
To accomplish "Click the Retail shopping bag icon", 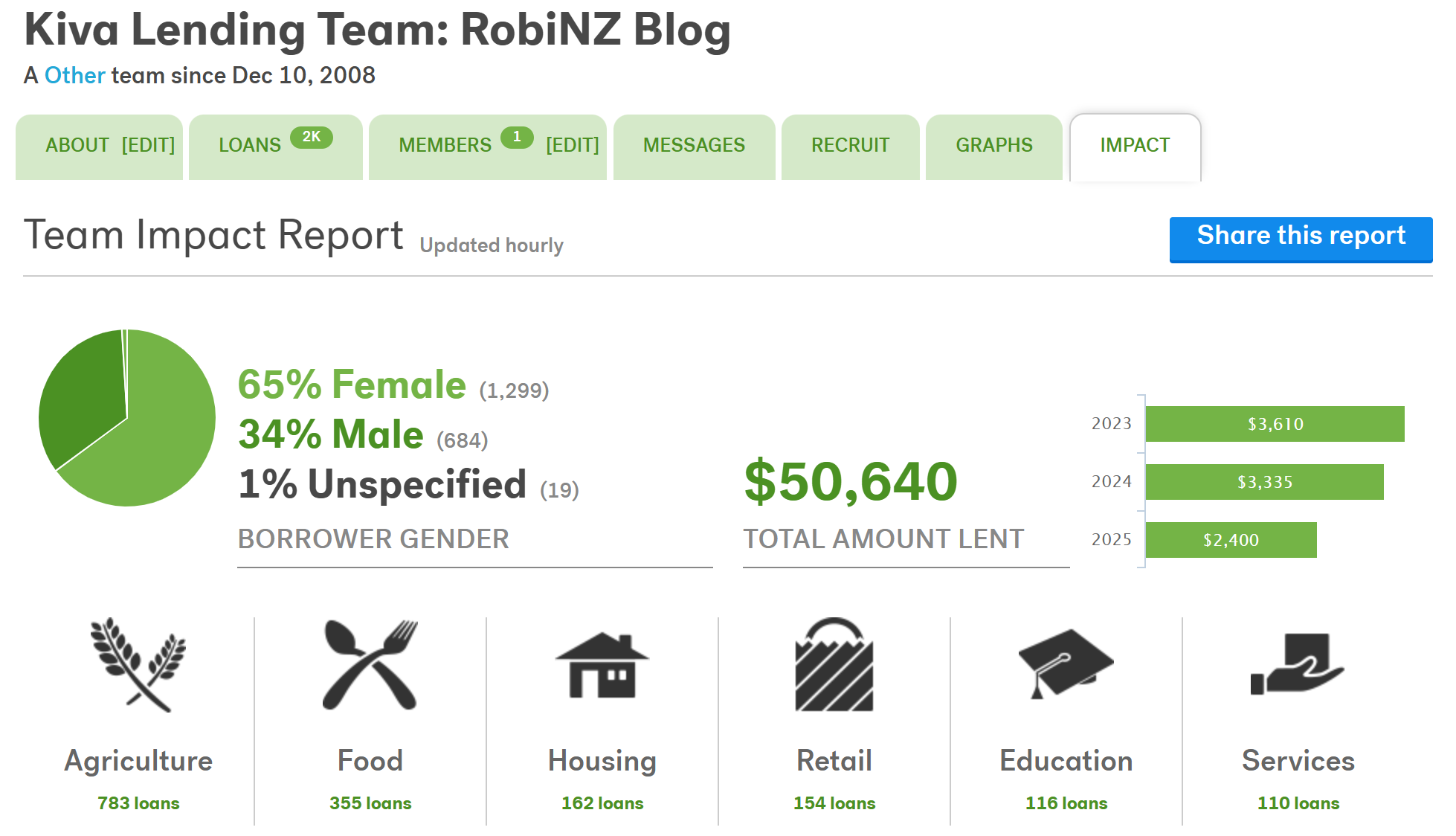I will (834, 664).
